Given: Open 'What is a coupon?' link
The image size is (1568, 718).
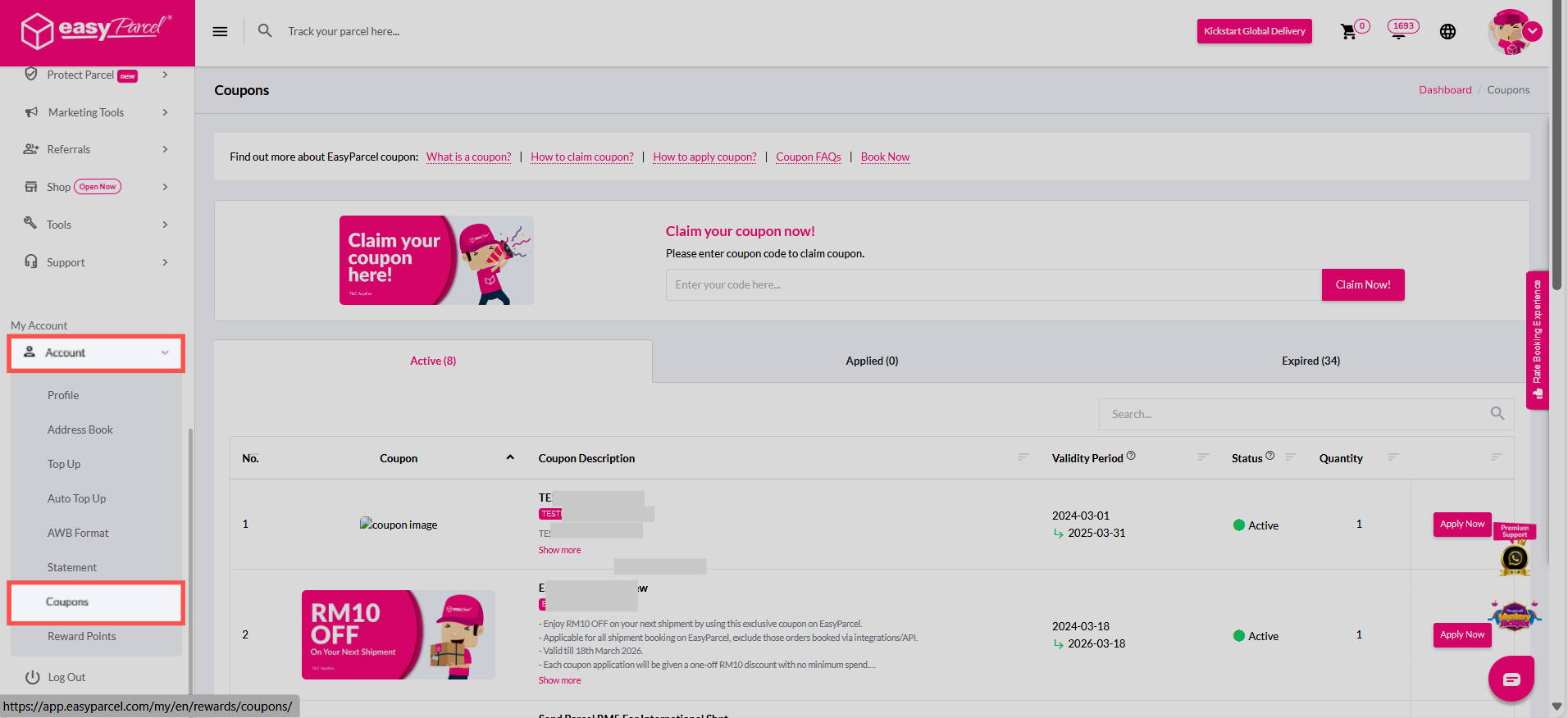Looking at the screenshot, I should tap(468, 157).
